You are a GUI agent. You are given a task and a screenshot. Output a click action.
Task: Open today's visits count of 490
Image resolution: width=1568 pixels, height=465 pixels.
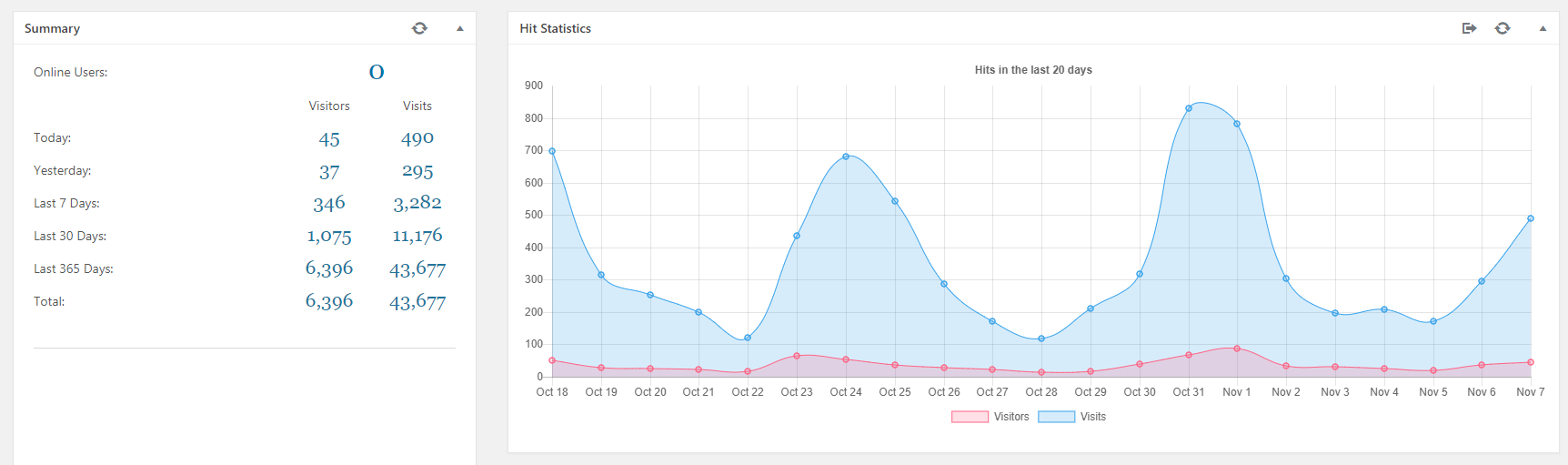tap(417, 138)
